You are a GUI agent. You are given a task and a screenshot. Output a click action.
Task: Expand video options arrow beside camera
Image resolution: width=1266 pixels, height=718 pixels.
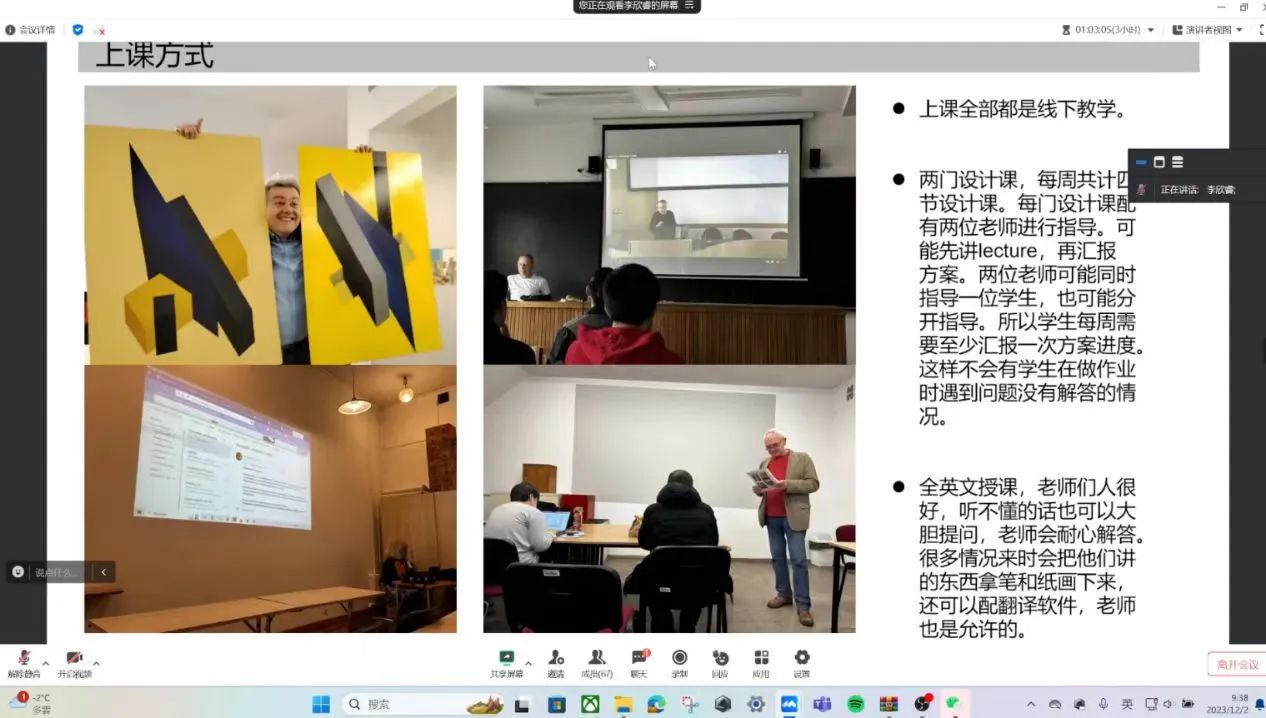(96, 663)
